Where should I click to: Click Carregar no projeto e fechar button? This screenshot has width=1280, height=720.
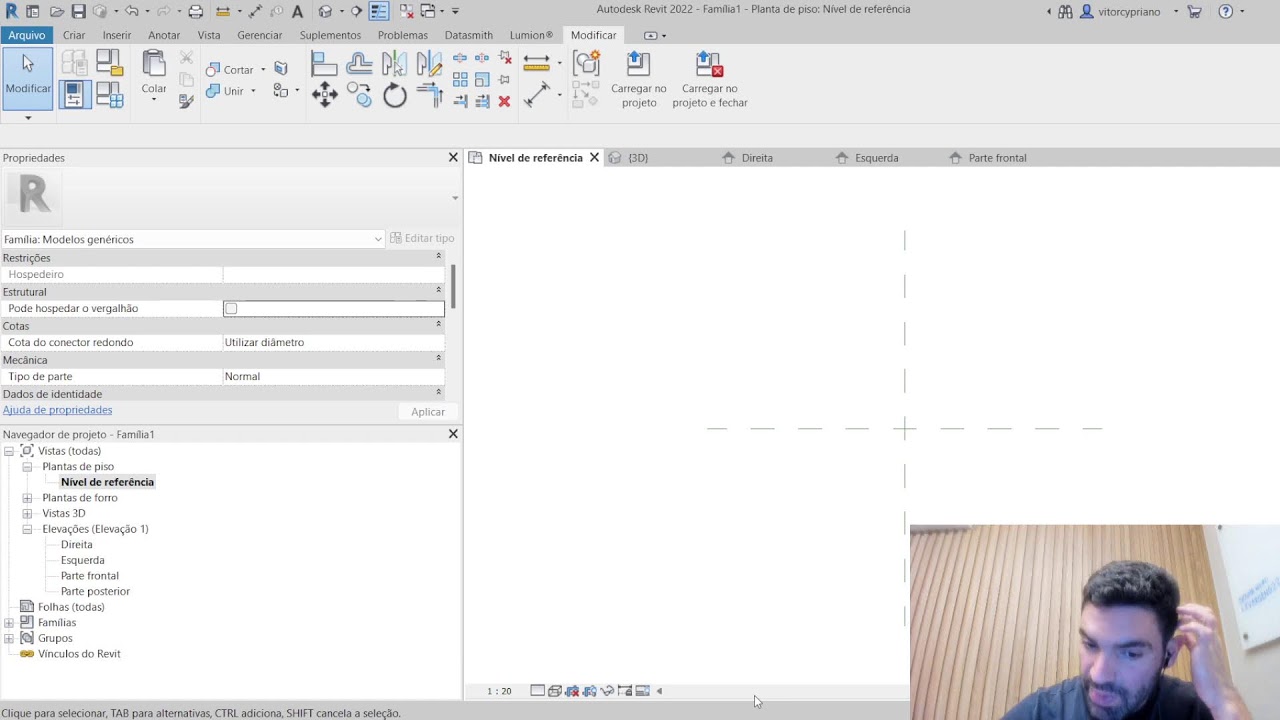pyautogui.click(x=710, y=80)
